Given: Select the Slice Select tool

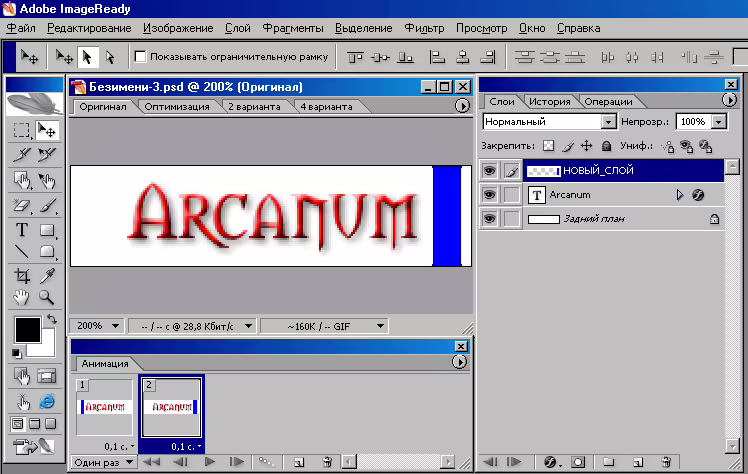Looking at the screenshot, I should tap(47, 155).
